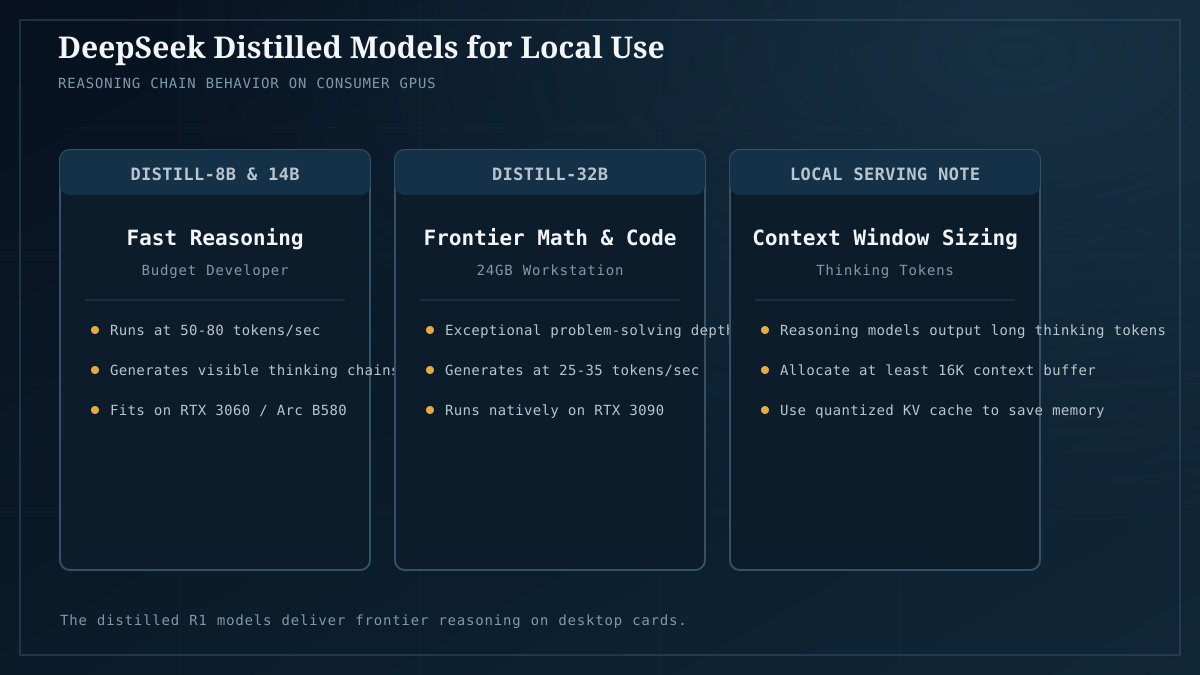Click "Use quantized KV cache to save memory" text
Image resolution: width=1200 pixels, height=675 pixels.
point(942,410)
